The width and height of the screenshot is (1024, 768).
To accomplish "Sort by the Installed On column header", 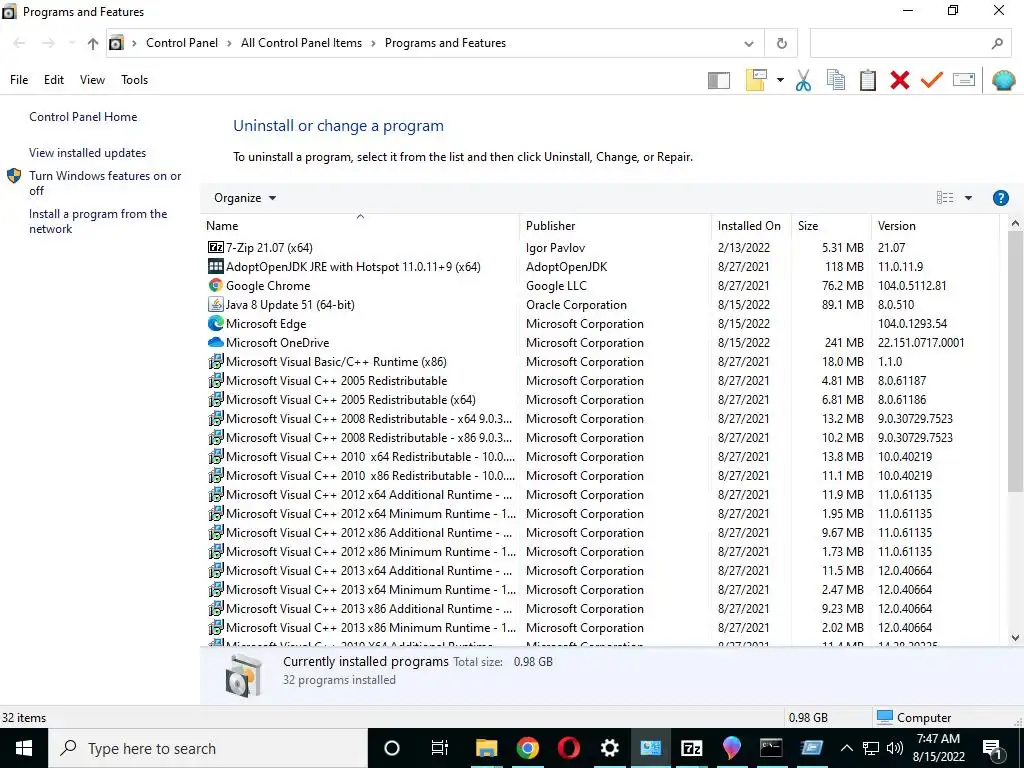I will tap(750, 226).
